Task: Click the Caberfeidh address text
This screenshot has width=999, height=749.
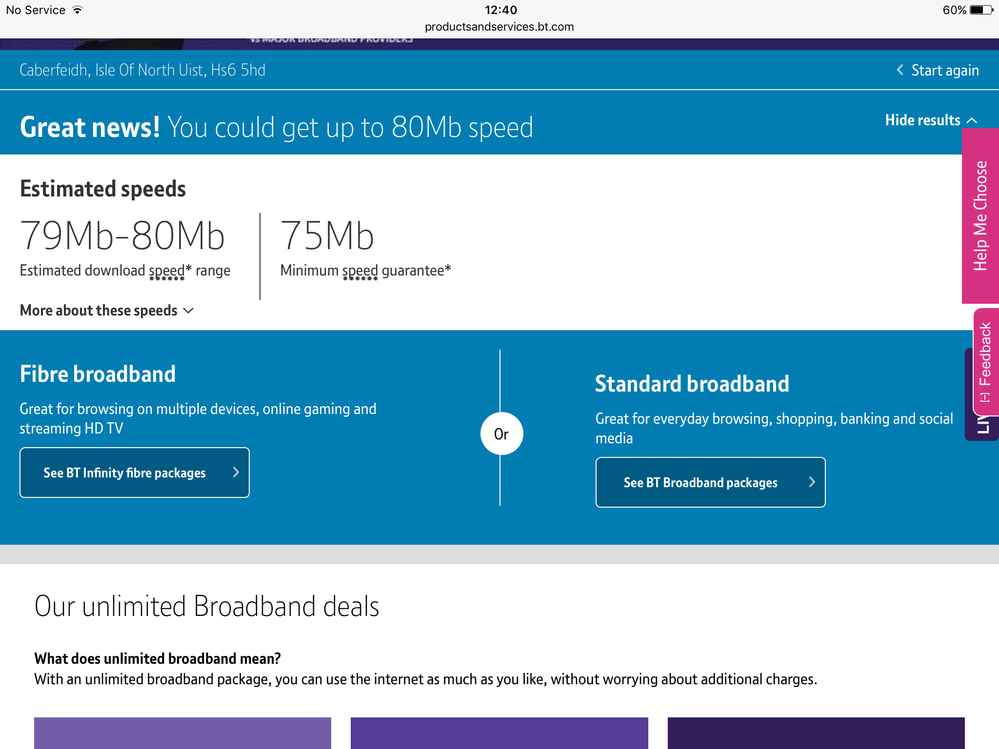Action: tap(143, 70)
